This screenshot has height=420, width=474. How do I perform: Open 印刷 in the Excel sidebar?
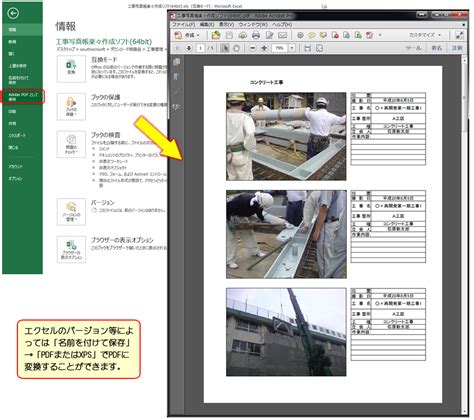point(22,111)
